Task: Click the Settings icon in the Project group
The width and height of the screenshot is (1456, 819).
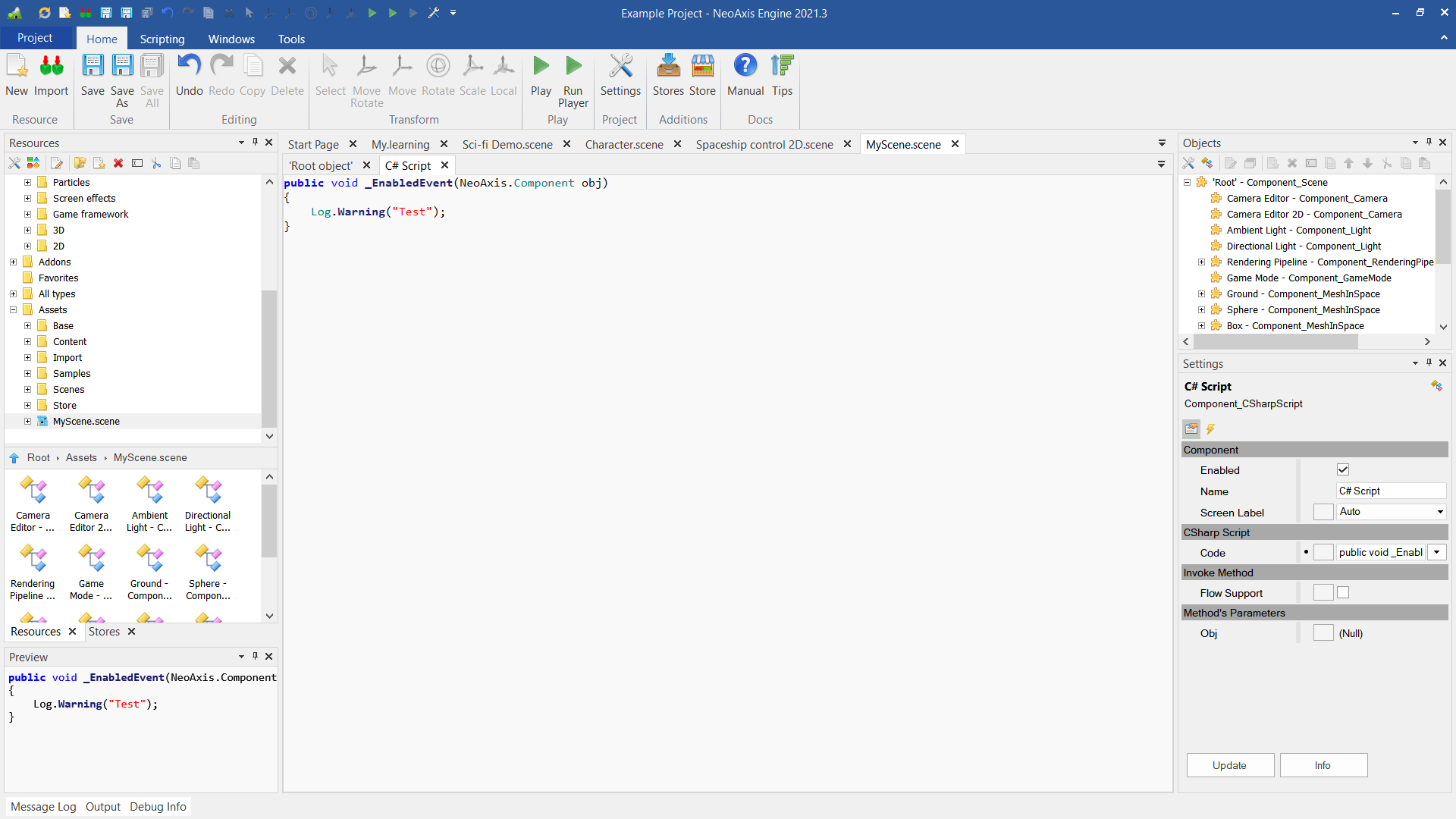Action: click(620, 76)
